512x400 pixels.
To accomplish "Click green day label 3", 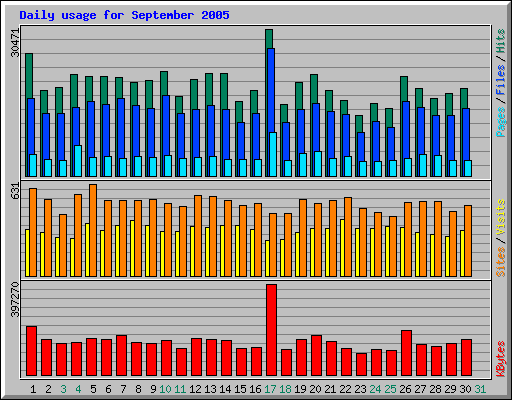I will pyautogui.click(x=63, y=389).
